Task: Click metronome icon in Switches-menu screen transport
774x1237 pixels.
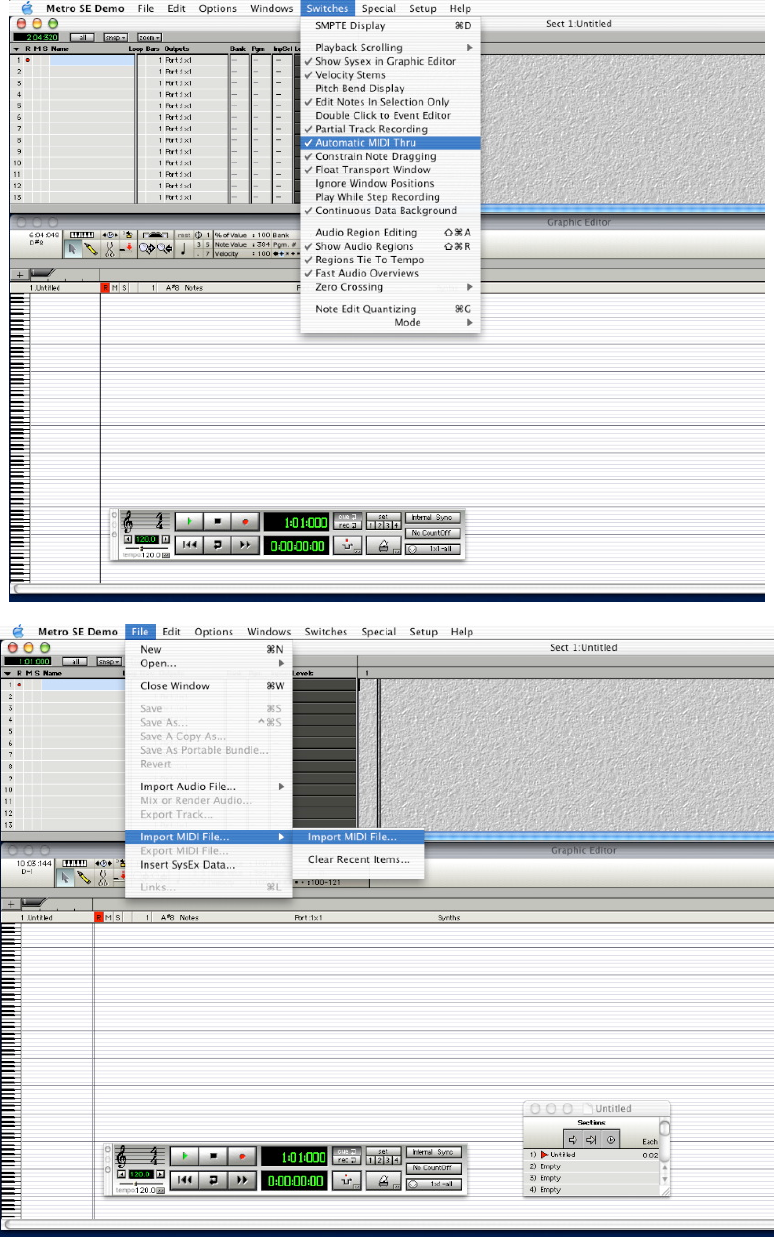Action: [384, 545]
